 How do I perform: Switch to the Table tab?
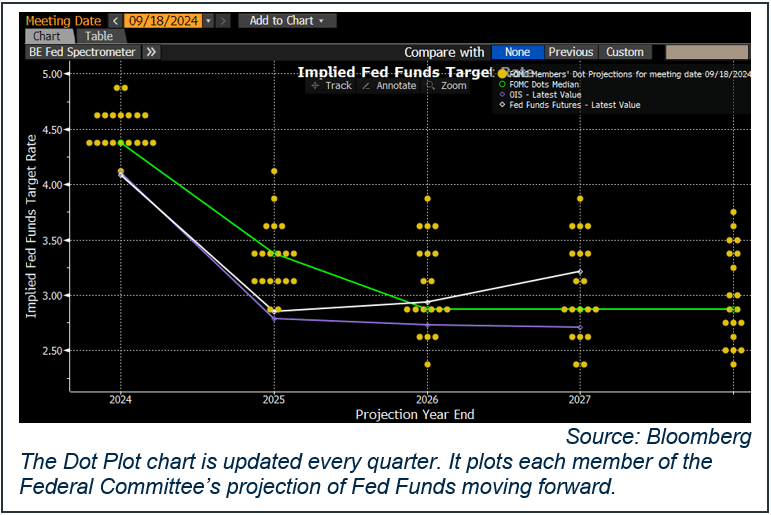pyautogui.click(x=99, y=36)
